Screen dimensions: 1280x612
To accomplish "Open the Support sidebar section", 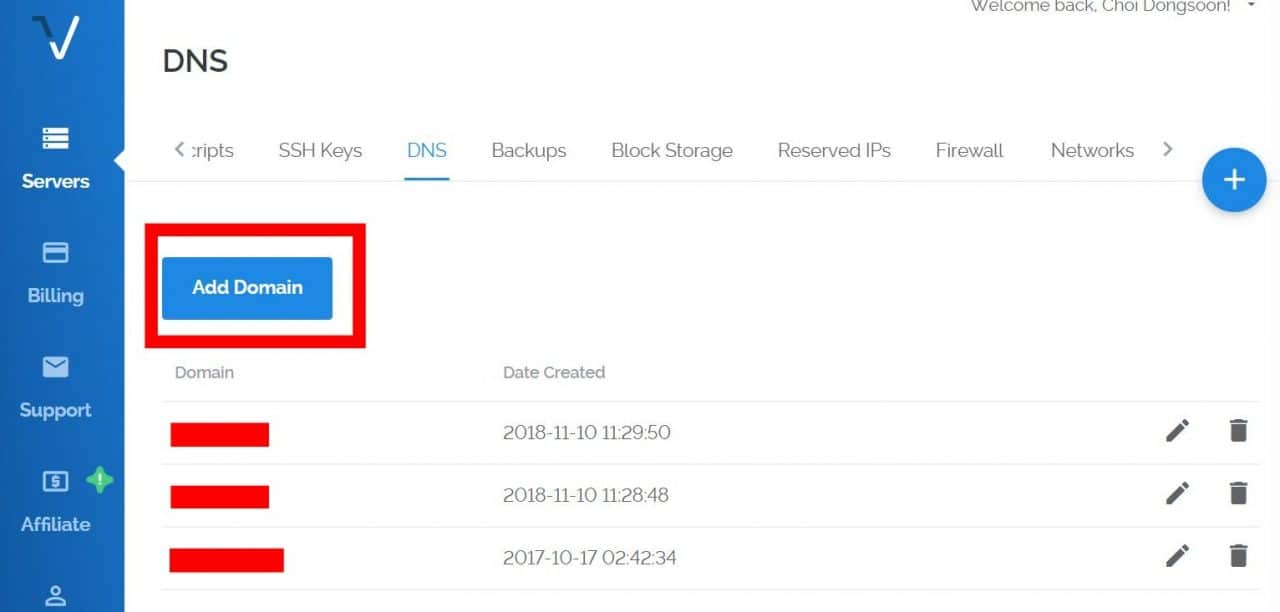I will pyautogui.click(x=55, y=387).
